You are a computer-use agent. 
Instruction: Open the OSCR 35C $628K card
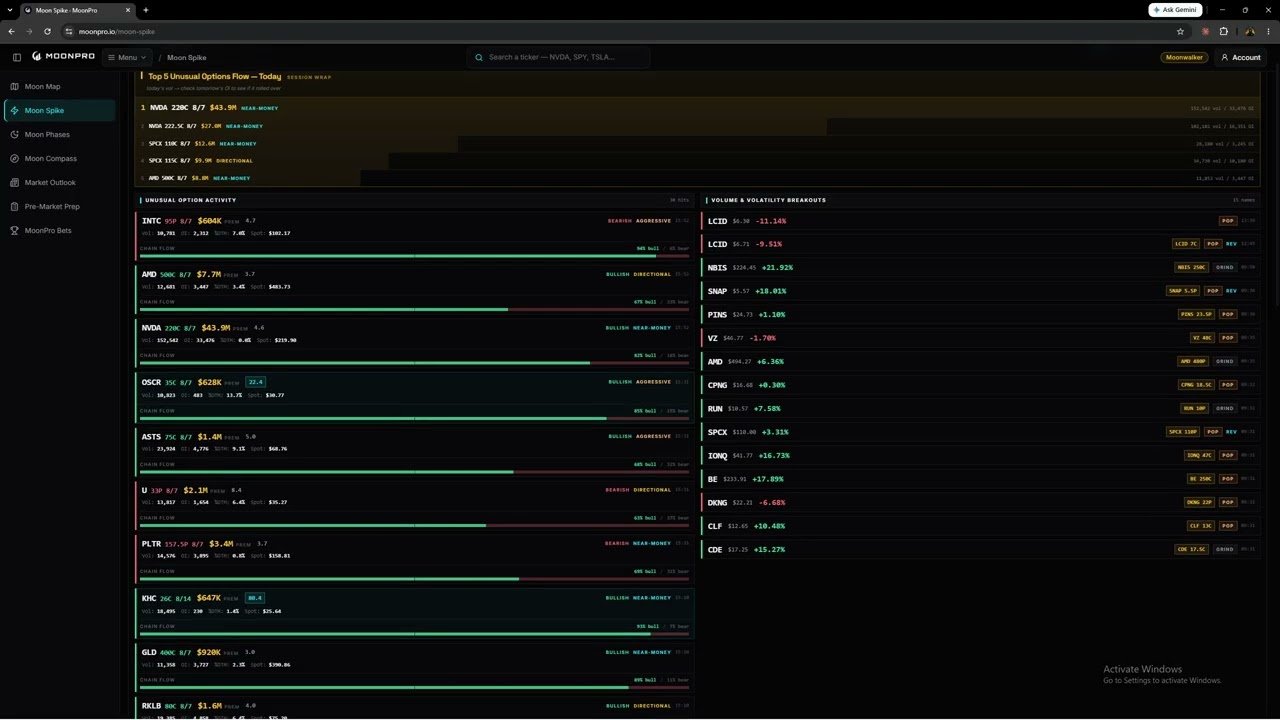414,396
